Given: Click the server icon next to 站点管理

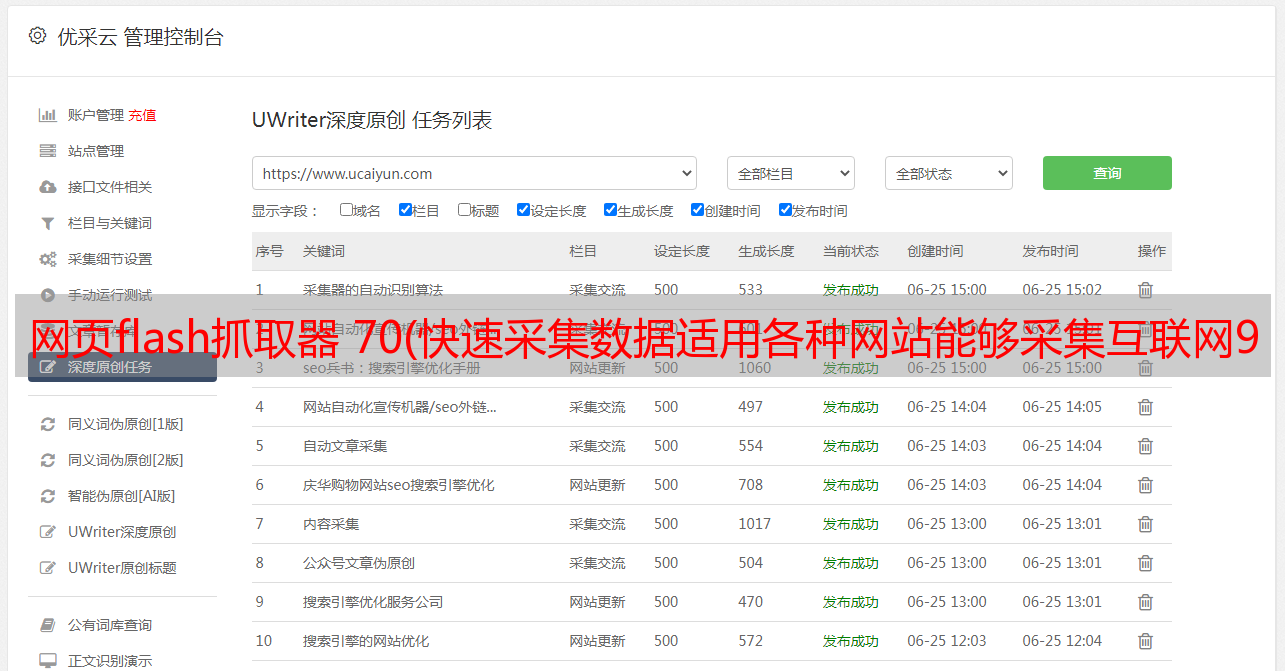Looking at the screenshot, I should tap(47, 151).
